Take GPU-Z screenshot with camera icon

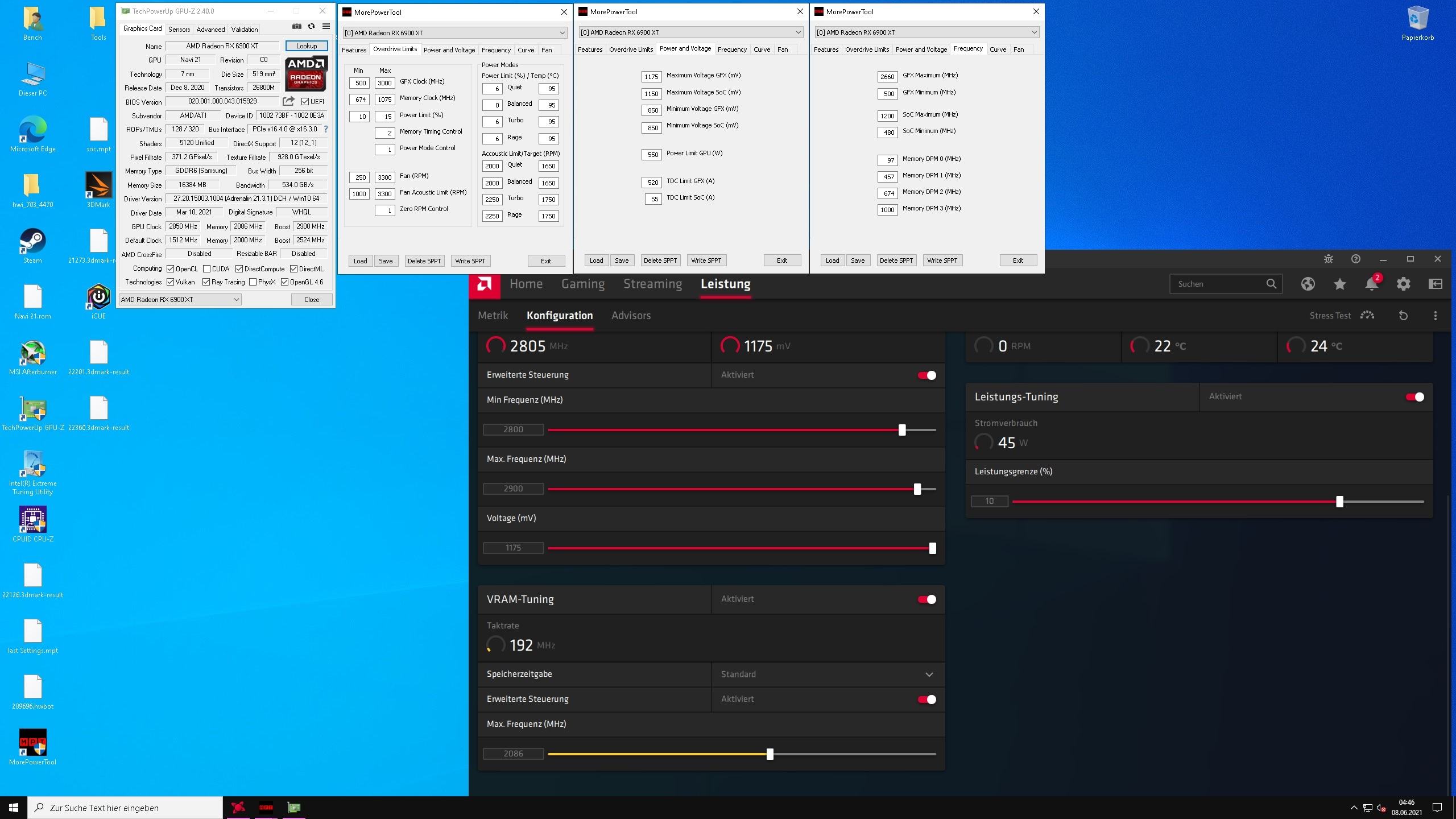pyautogui.click(x=296, y=27)
